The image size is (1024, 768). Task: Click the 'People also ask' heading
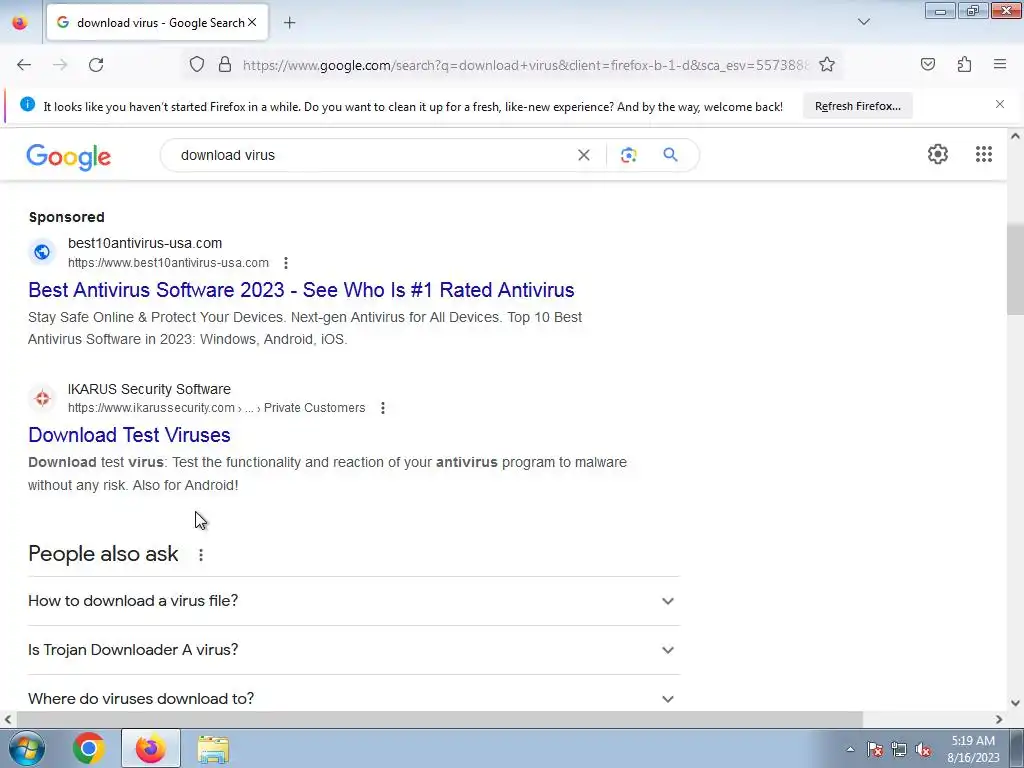(103, 554)
